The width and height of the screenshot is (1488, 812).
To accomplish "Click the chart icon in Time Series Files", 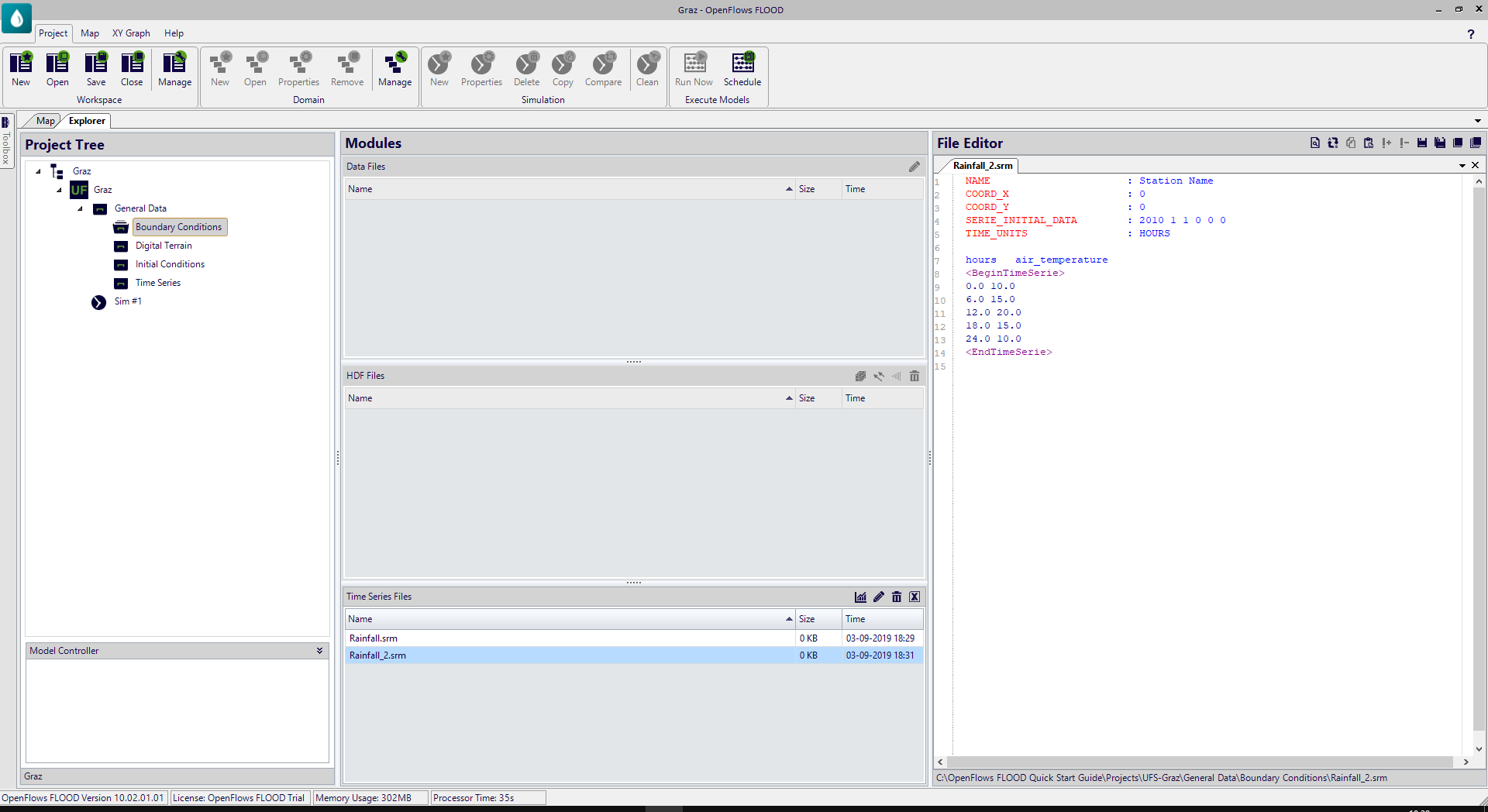I will 860,597.
